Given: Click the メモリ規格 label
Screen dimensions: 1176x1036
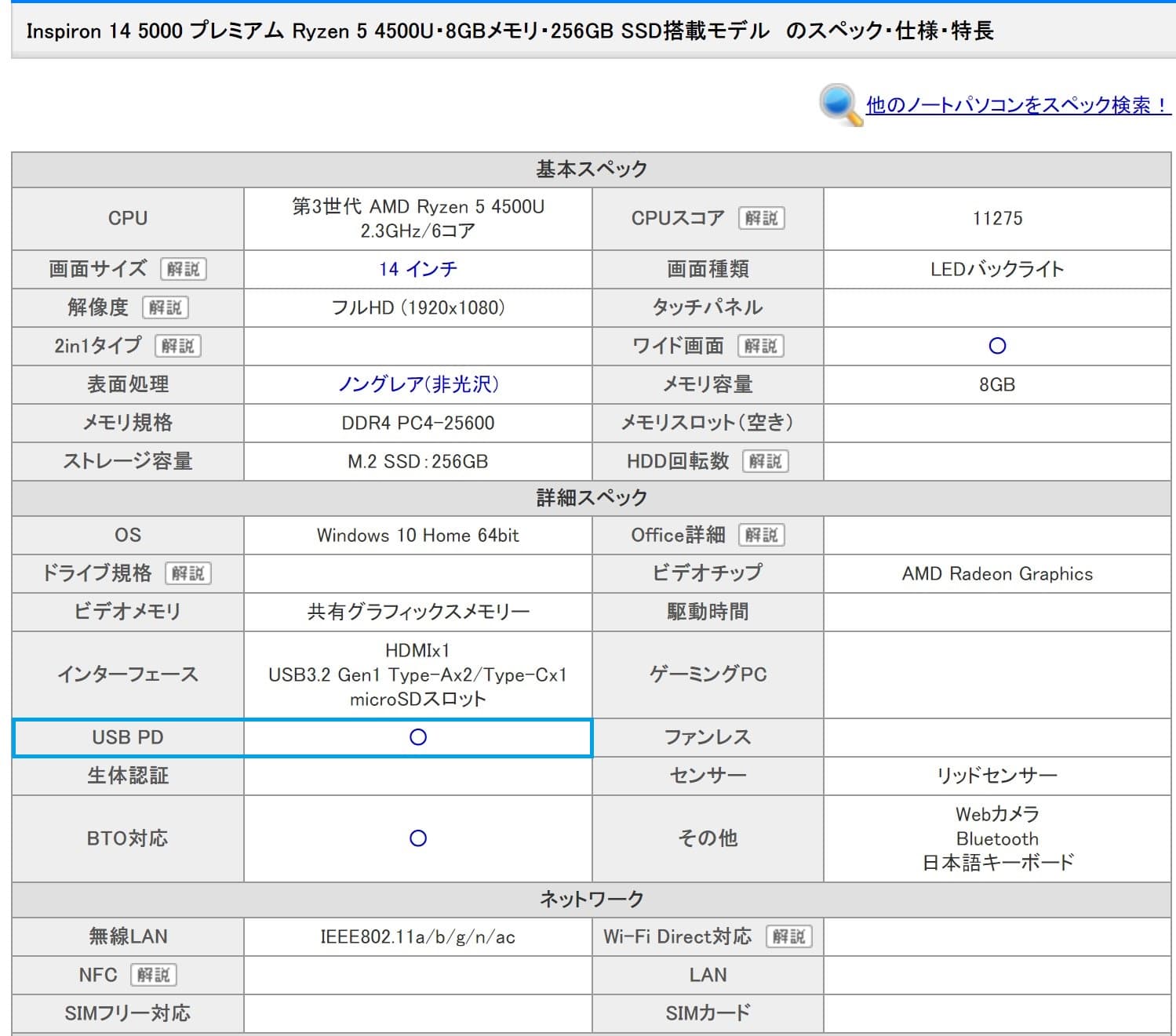Looking at the screenshot, I should point(128,423).
